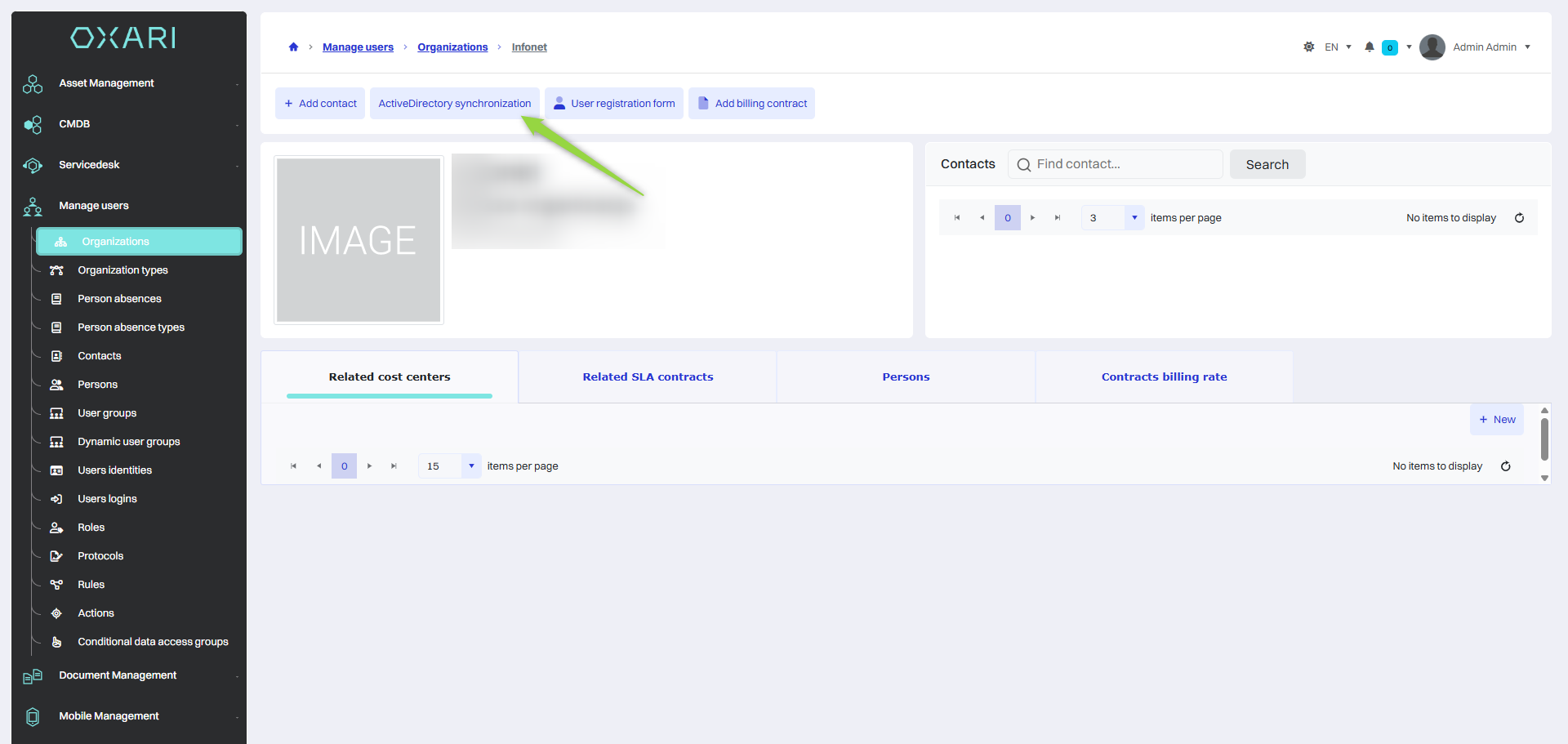This screenshot has height=744, width=1568.
Task: Switch to Related SLA contracts tab
Action: click(648, 377)
